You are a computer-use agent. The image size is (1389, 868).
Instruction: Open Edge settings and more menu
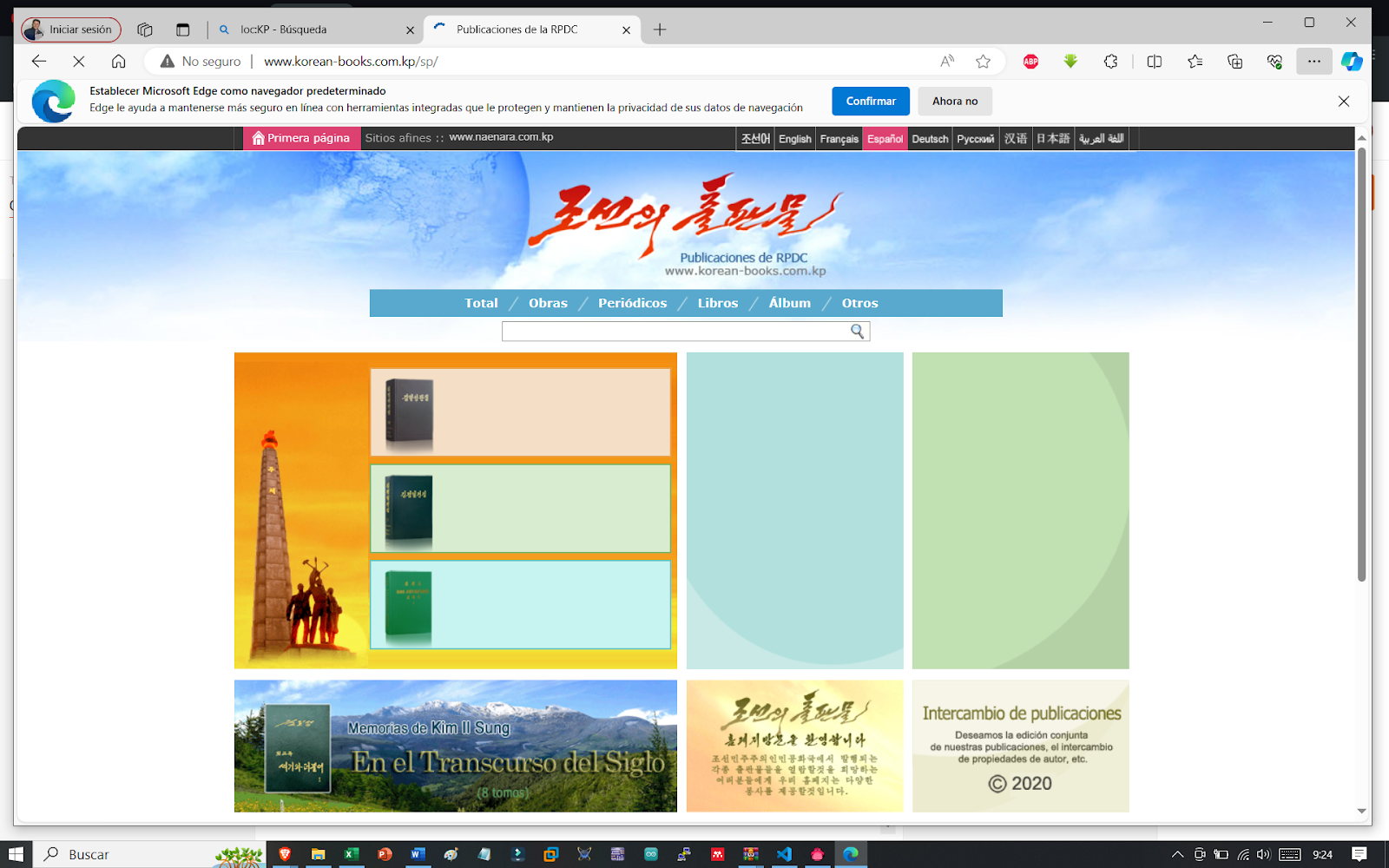1314,62
